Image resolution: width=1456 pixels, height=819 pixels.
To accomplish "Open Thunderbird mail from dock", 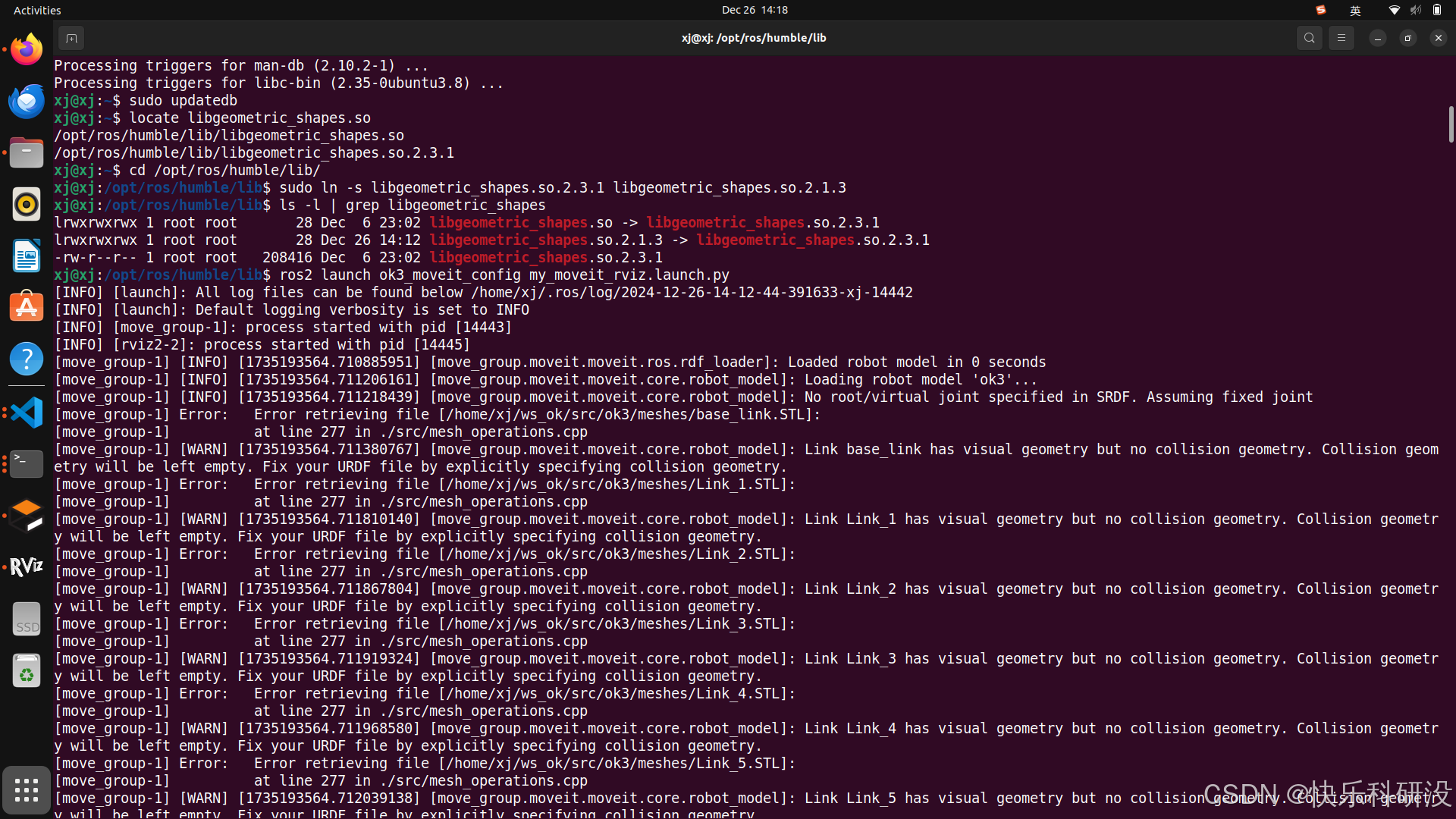I will 27,102.
